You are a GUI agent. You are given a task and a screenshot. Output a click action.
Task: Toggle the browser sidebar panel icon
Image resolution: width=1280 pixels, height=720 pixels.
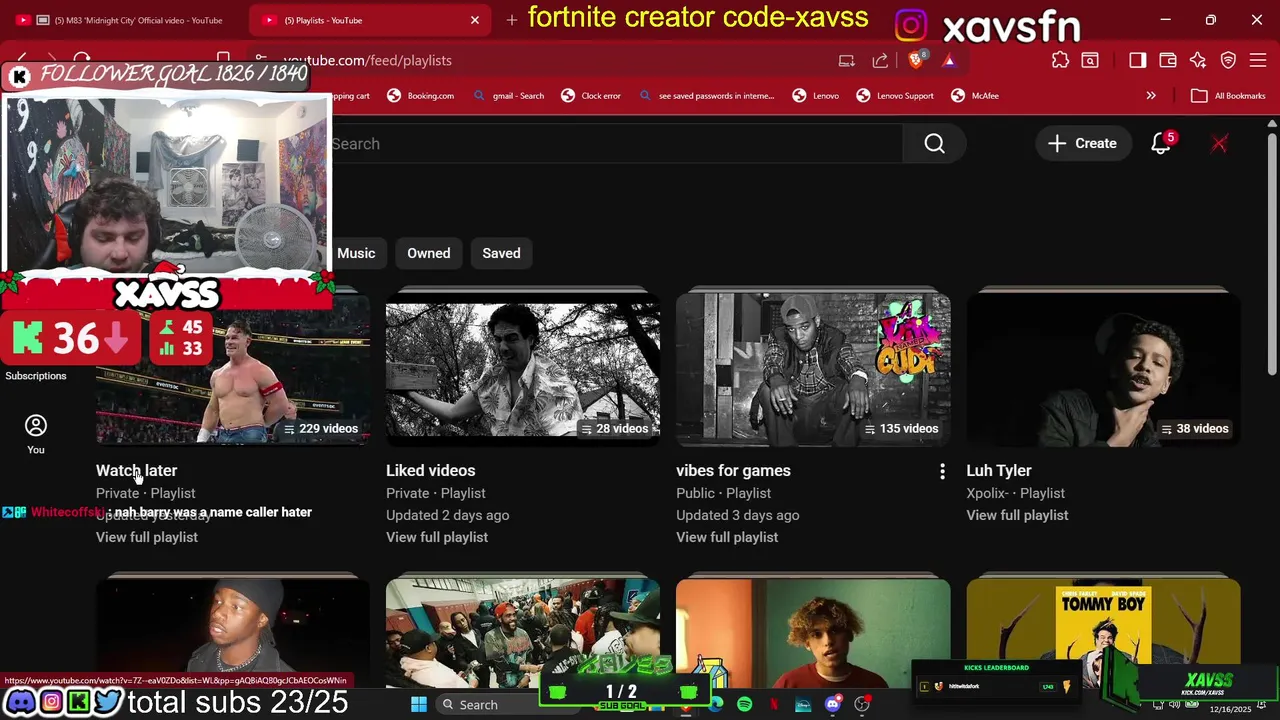1137,60
